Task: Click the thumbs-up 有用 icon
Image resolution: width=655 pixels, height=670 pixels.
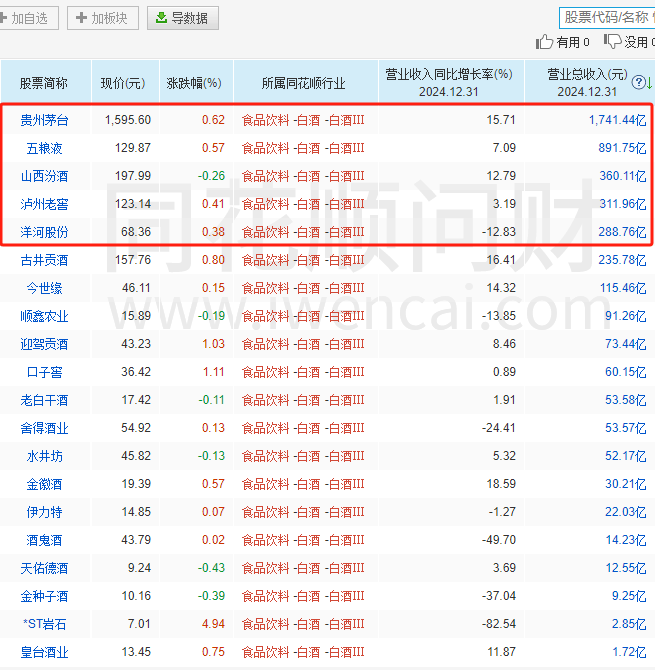Action: (544, 42)
